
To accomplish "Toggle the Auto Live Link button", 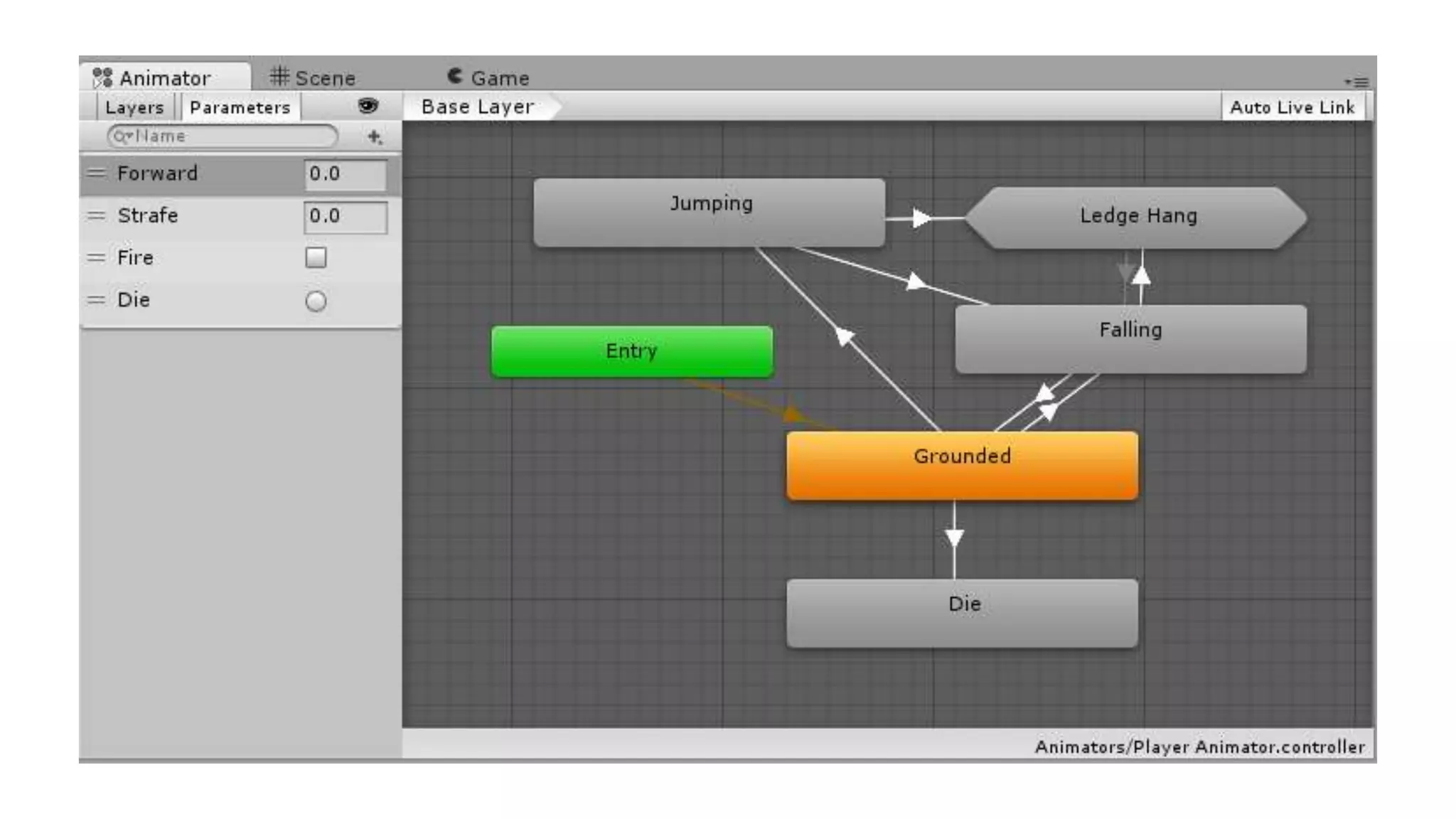I will pos(1292,107).
